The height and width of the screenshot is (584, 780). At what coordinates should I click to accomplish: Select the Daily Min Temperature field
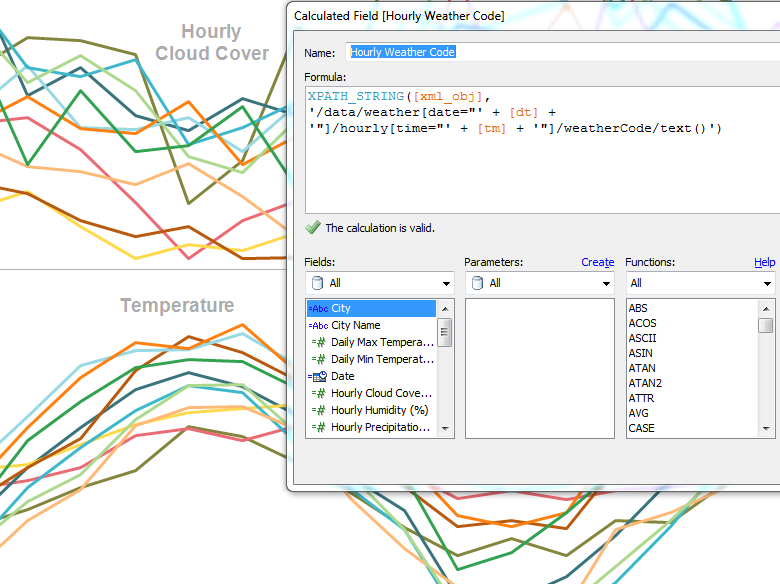coord(371,359)
